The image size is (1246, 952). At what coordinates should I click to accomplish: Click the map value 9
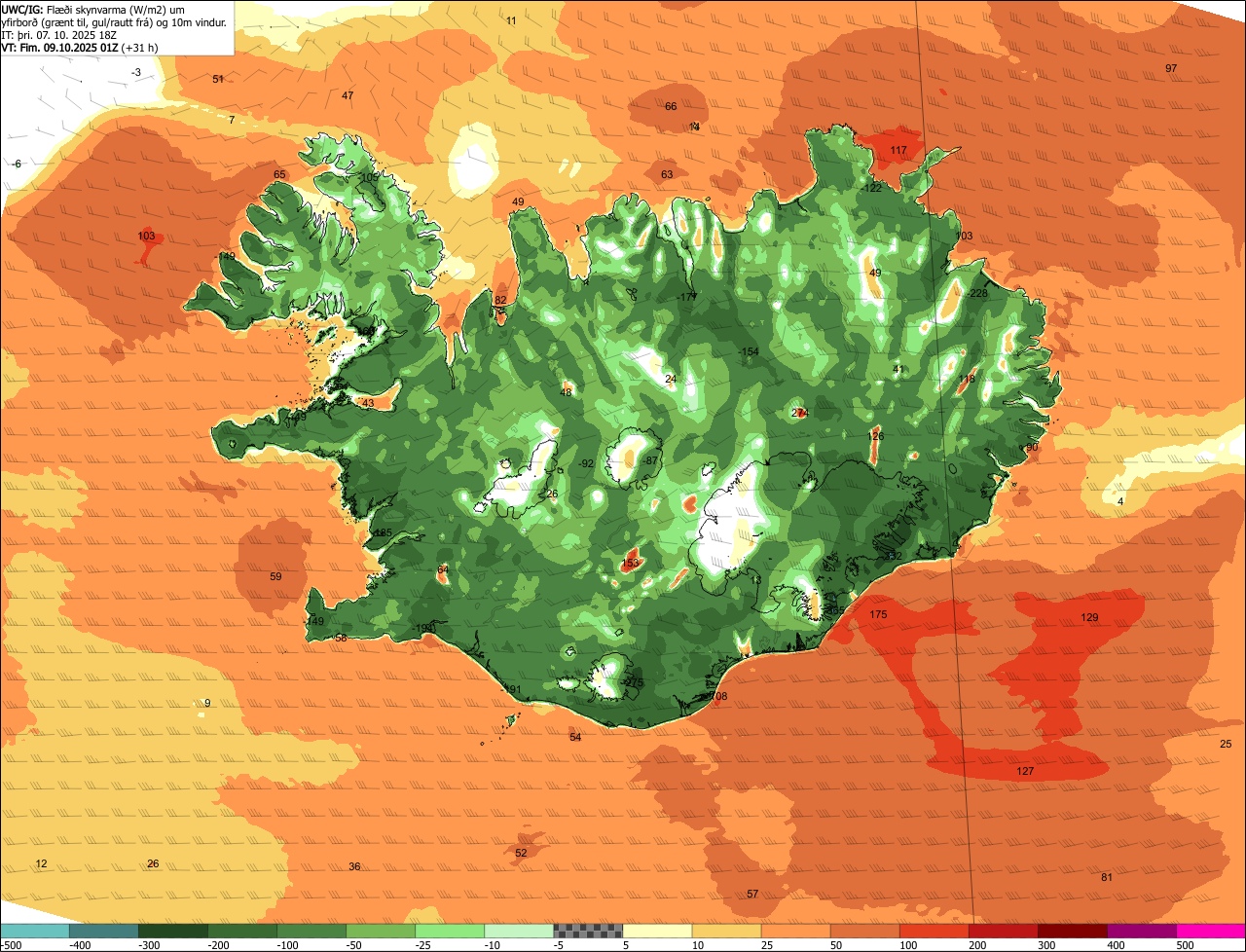point(206,704)
